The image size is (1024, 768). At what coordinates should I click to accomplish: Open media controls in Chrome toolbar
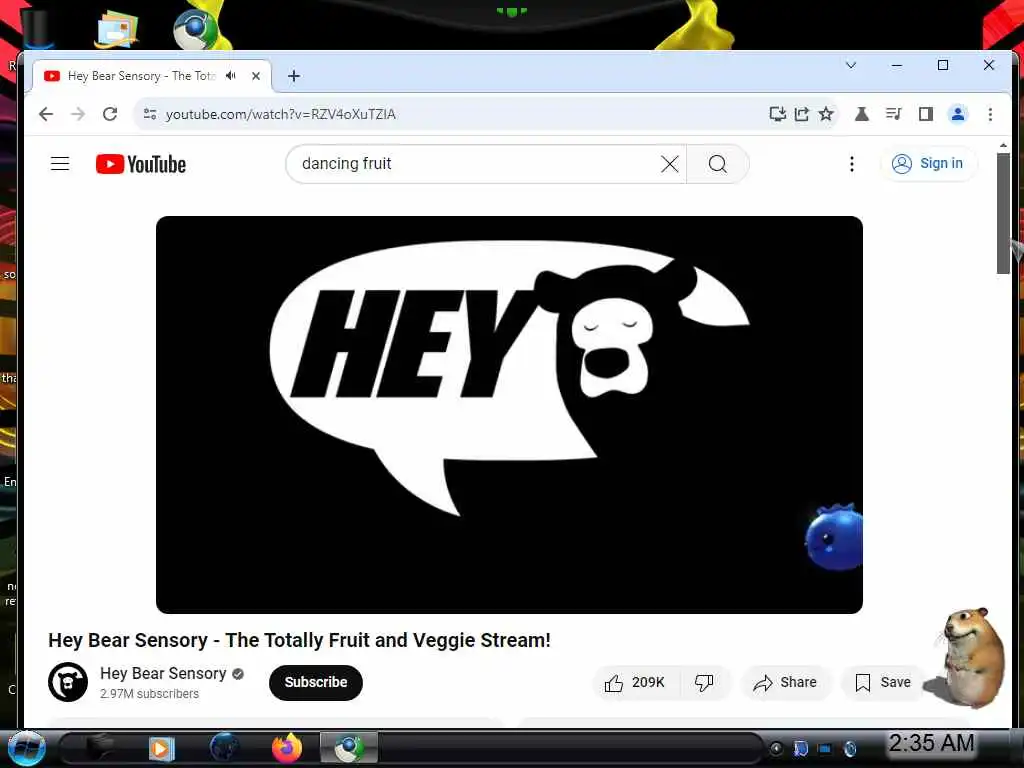click(x=893, y=114)
